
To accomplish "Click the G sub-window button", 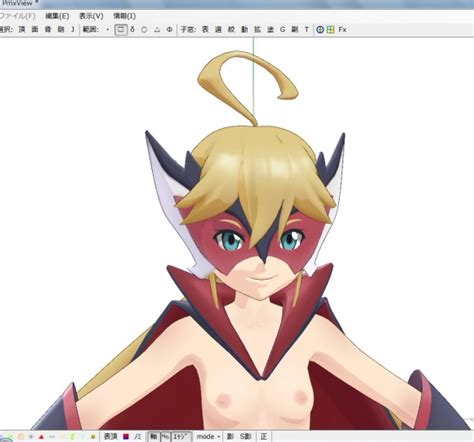I will click(282, 30).
